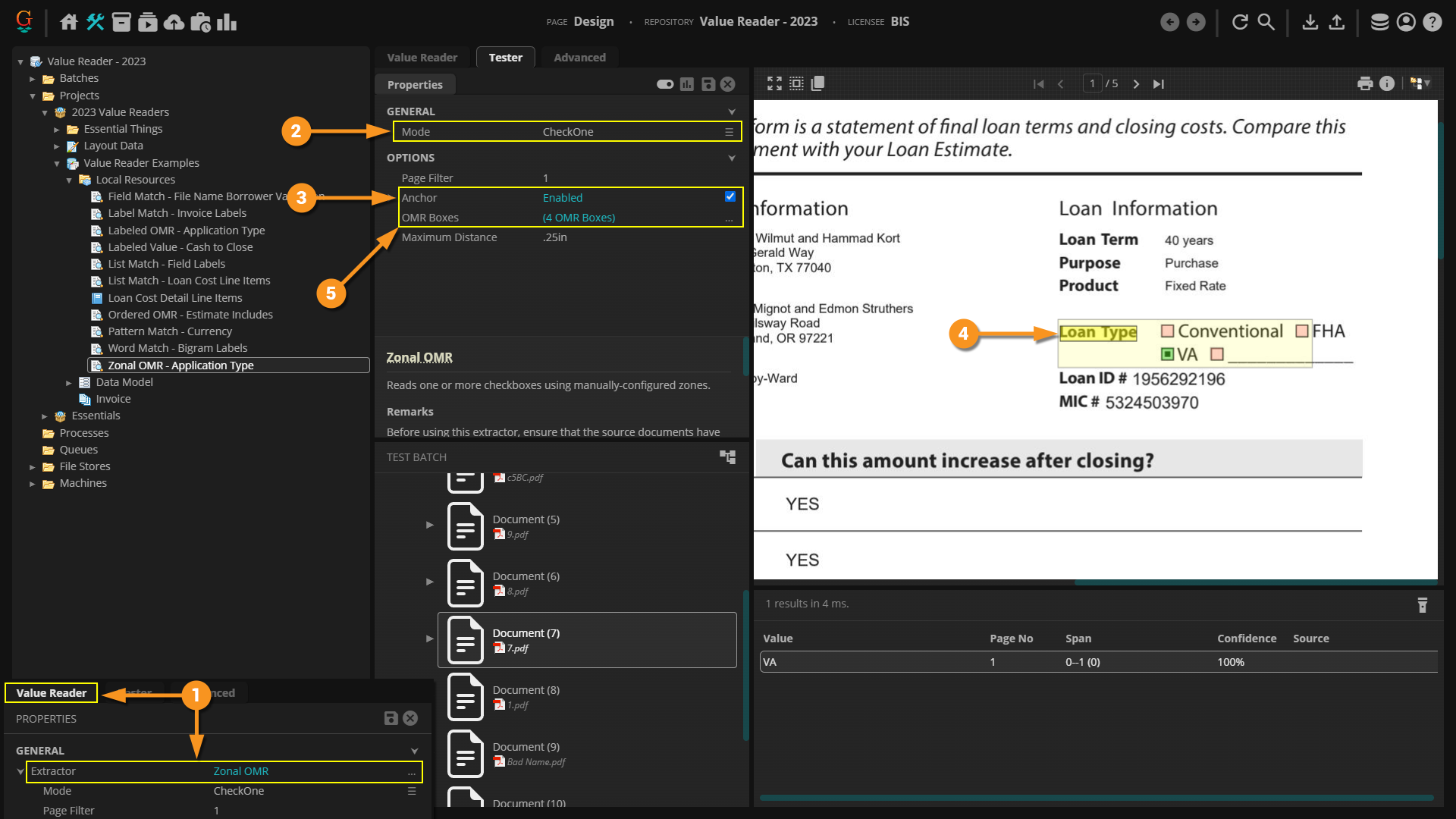Click the print icon in document viewer
Screen dimensions: 1456x819
point(1365,83)
